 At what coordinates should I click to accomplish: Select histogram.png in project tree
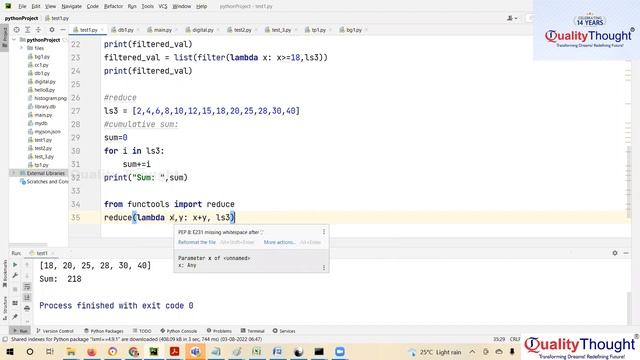pyautogui.click(x=47, y=98)
